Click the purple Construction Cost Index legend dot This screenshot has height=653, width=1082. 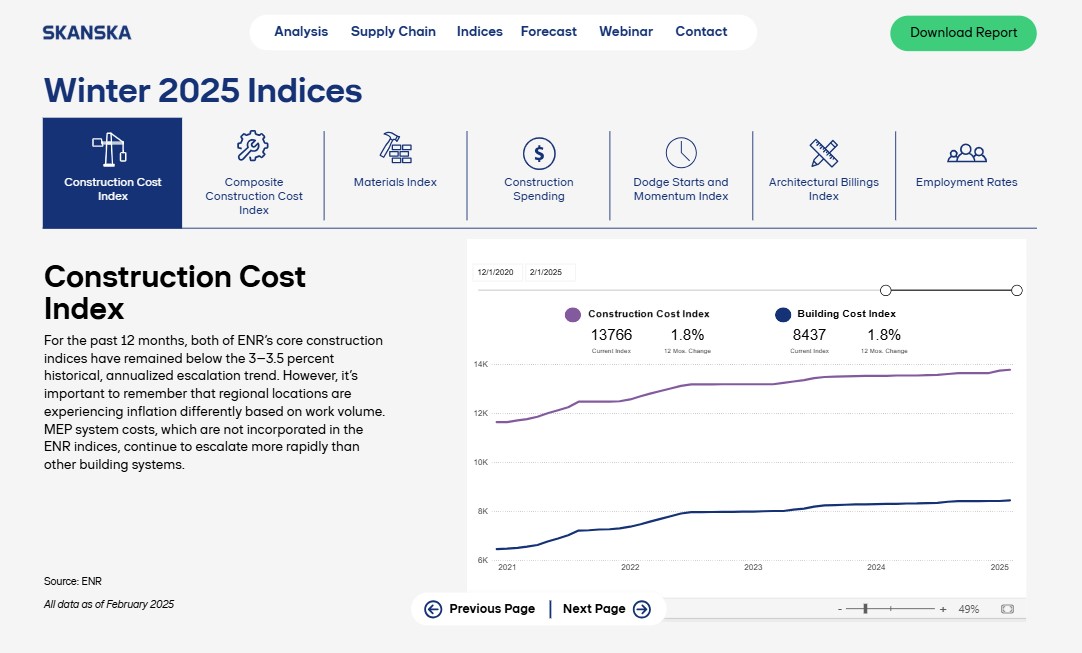pyautogui.click(x=573, y=315)
